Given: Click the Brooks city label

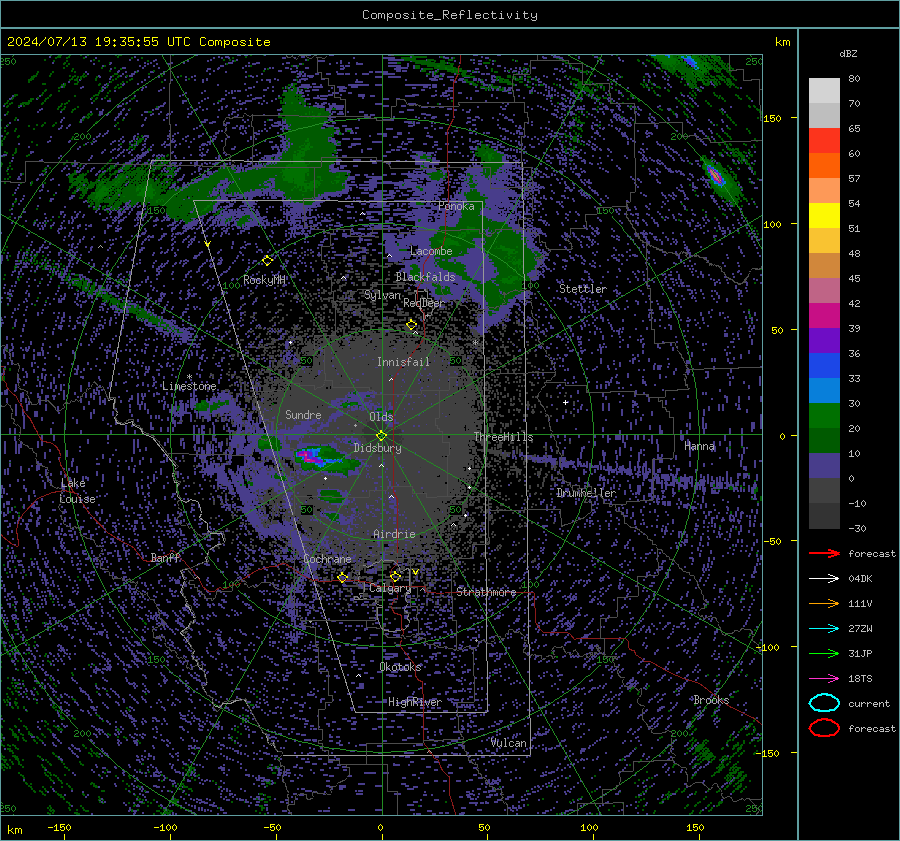Looking at the screenshot, I should (x=711, y=700).
